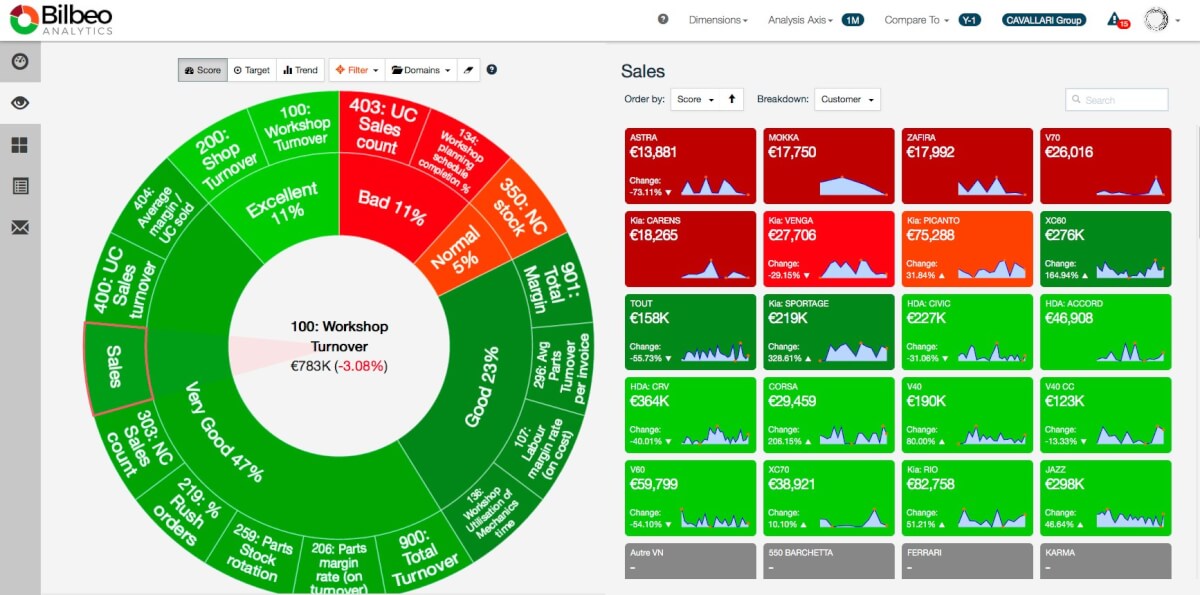Viewport: 1200px width, 595px height.
Task: Open the Kia: CARENS €18,265 card
Action: tap(689, 249)
